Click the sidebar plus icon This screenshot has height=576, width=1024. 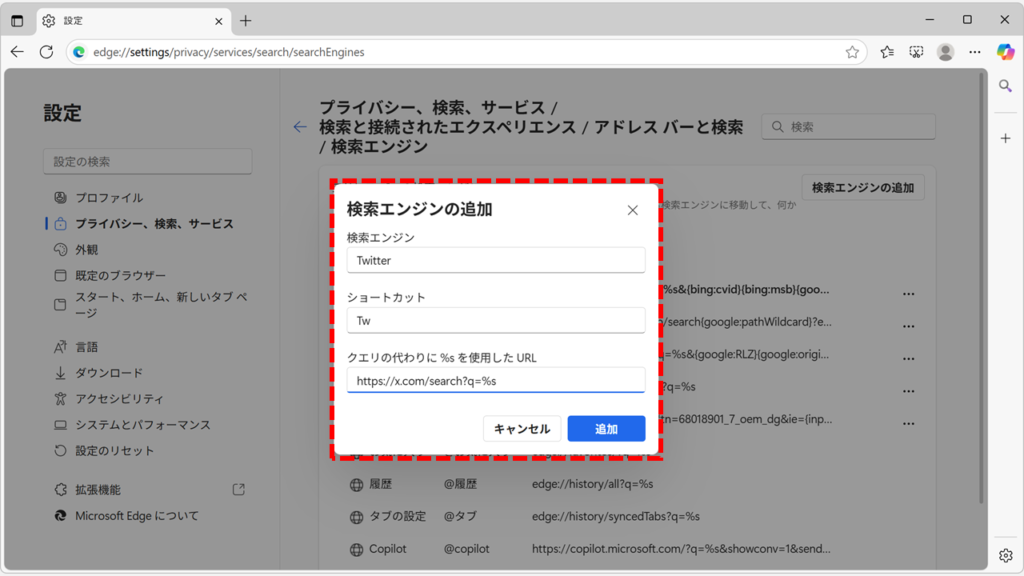tap(1005, 138)
